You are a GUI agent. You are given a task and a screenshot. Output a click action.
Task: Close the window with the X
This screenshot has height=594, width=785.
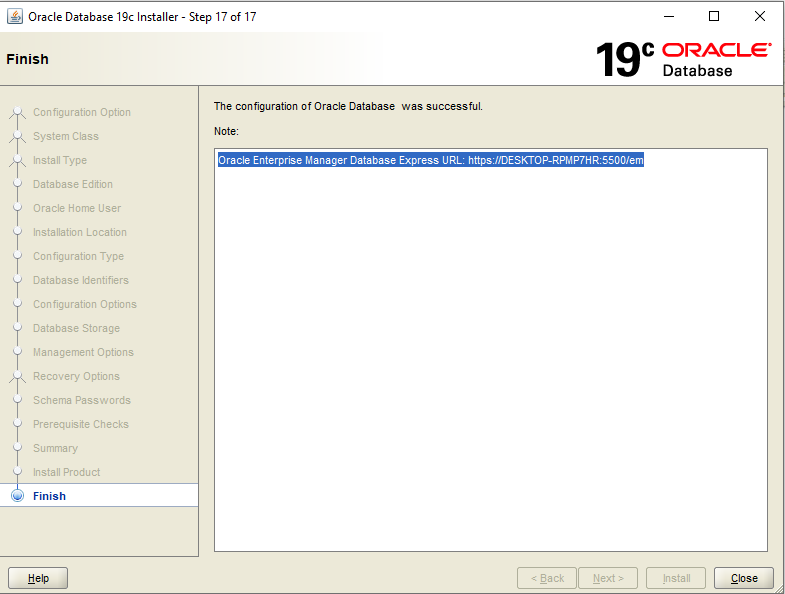coord(759,17)
